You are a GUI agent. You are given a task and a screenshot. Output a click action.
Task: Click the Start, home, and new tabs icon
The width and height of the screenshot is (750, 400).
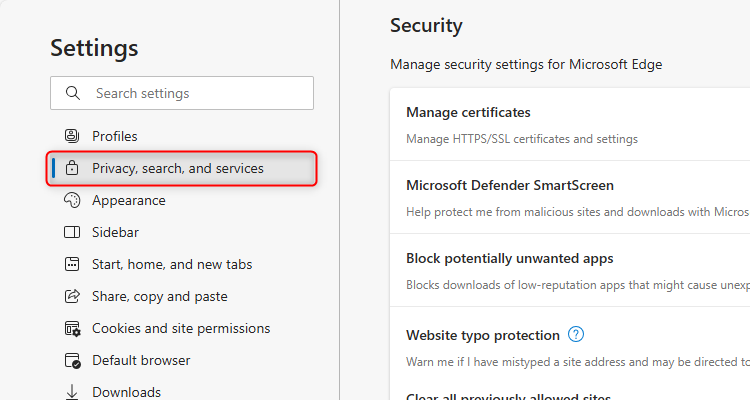(71, 264)
